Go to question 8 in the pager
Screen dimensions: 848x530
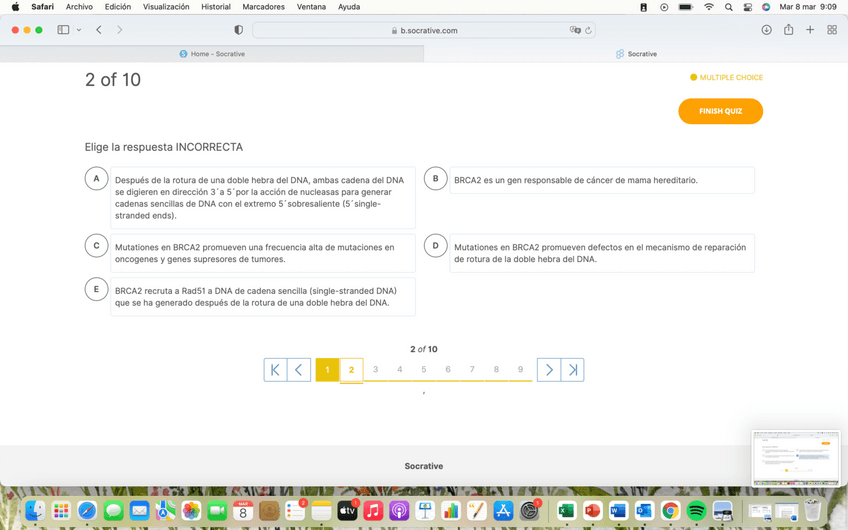pyautogui.click(x=496, y=369)
